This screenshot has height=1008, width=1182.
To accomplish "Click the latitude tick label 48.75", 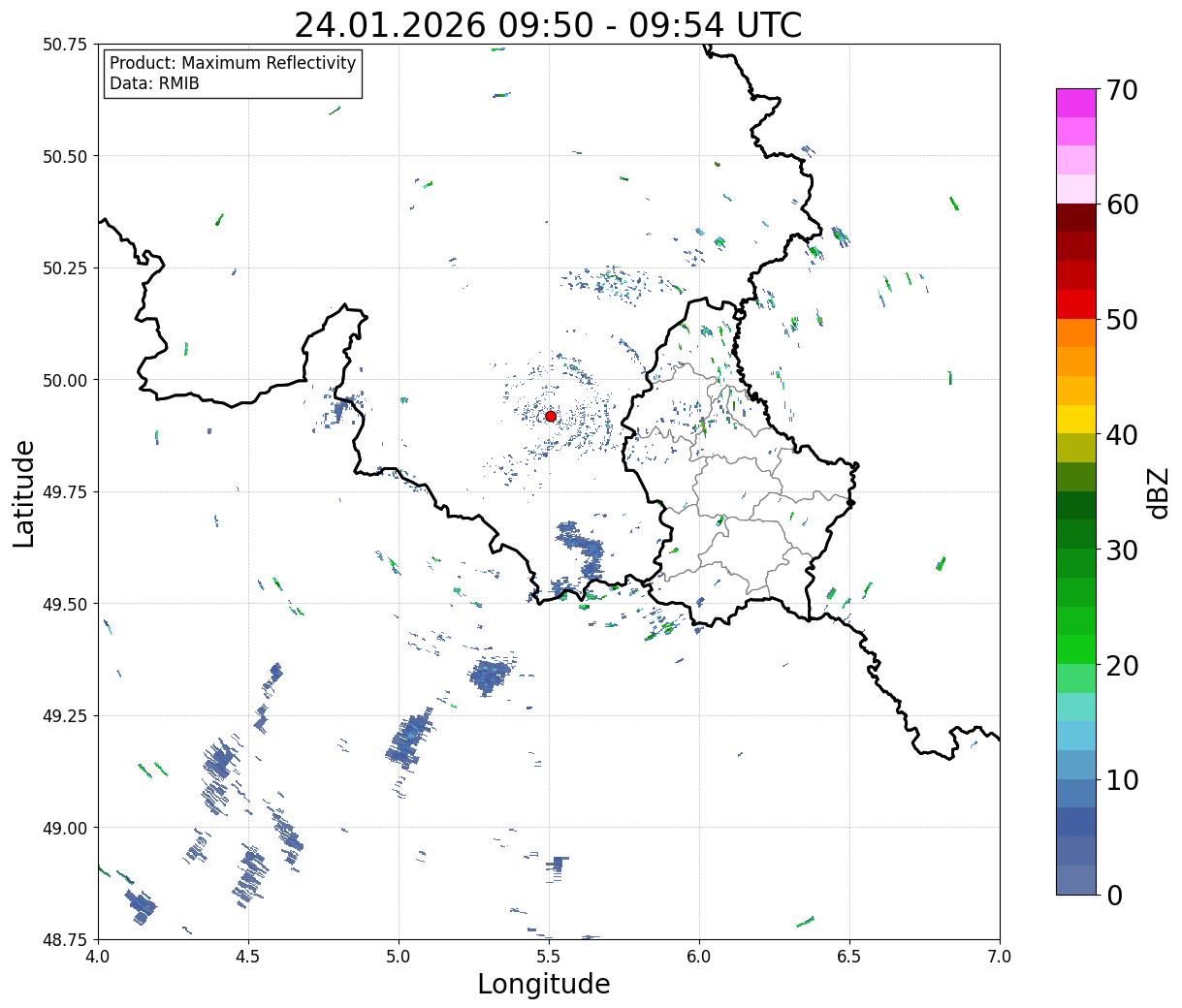I will pos(65,940).
